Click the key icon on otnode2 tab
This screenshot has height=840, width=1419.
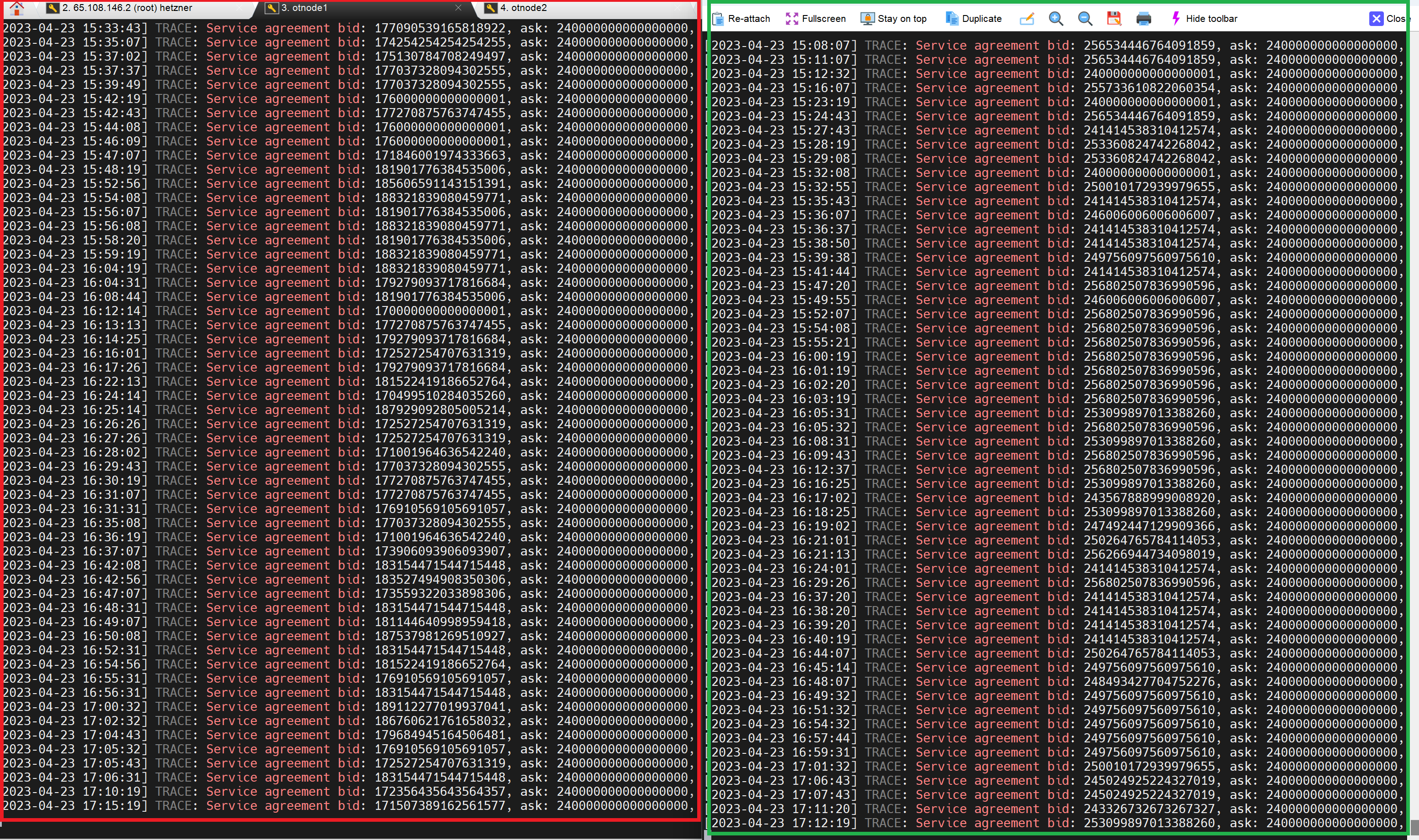coord(490,8)
